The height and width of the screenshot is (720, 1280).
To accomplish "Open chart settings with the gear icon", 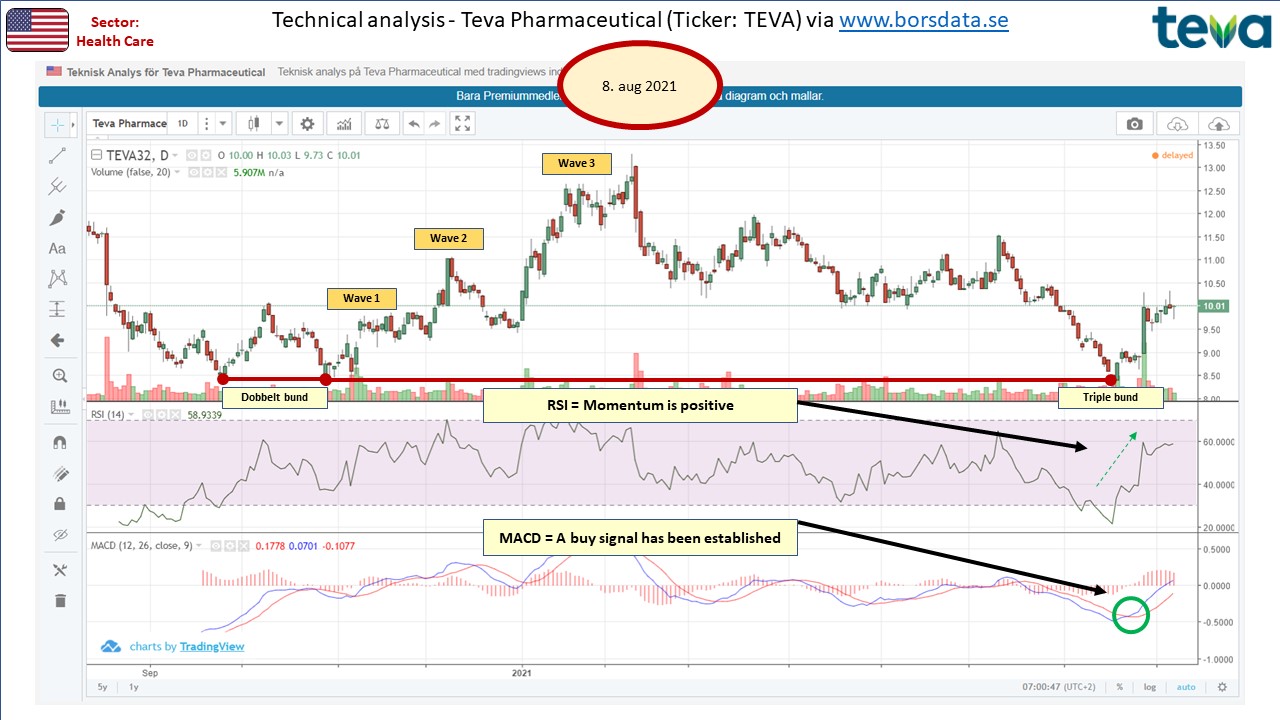I will tap(307, 124).
